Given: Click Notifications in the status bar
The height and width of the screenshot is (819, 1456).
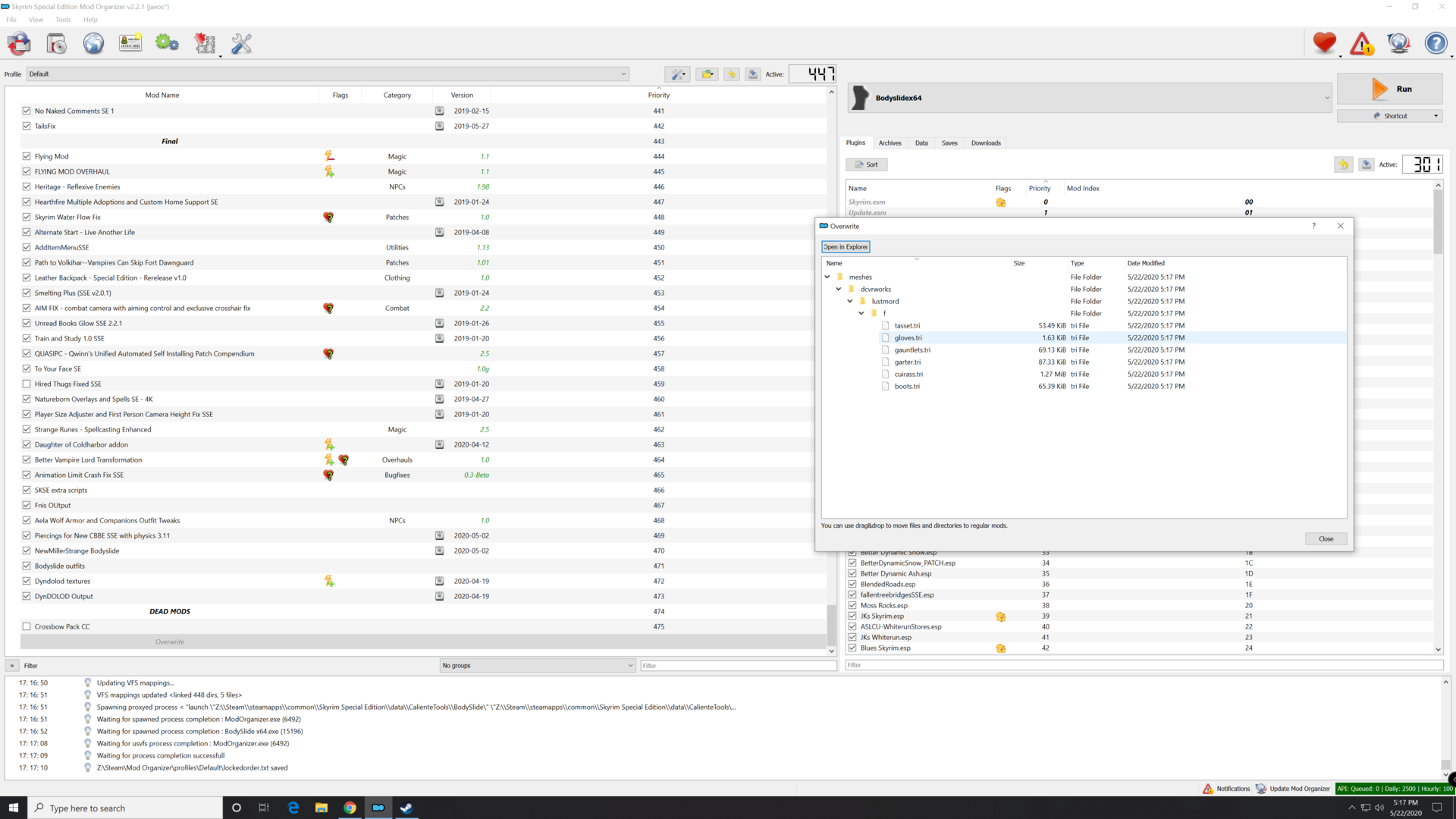Looking at the screenshot, I should (x=1226, y=789).
